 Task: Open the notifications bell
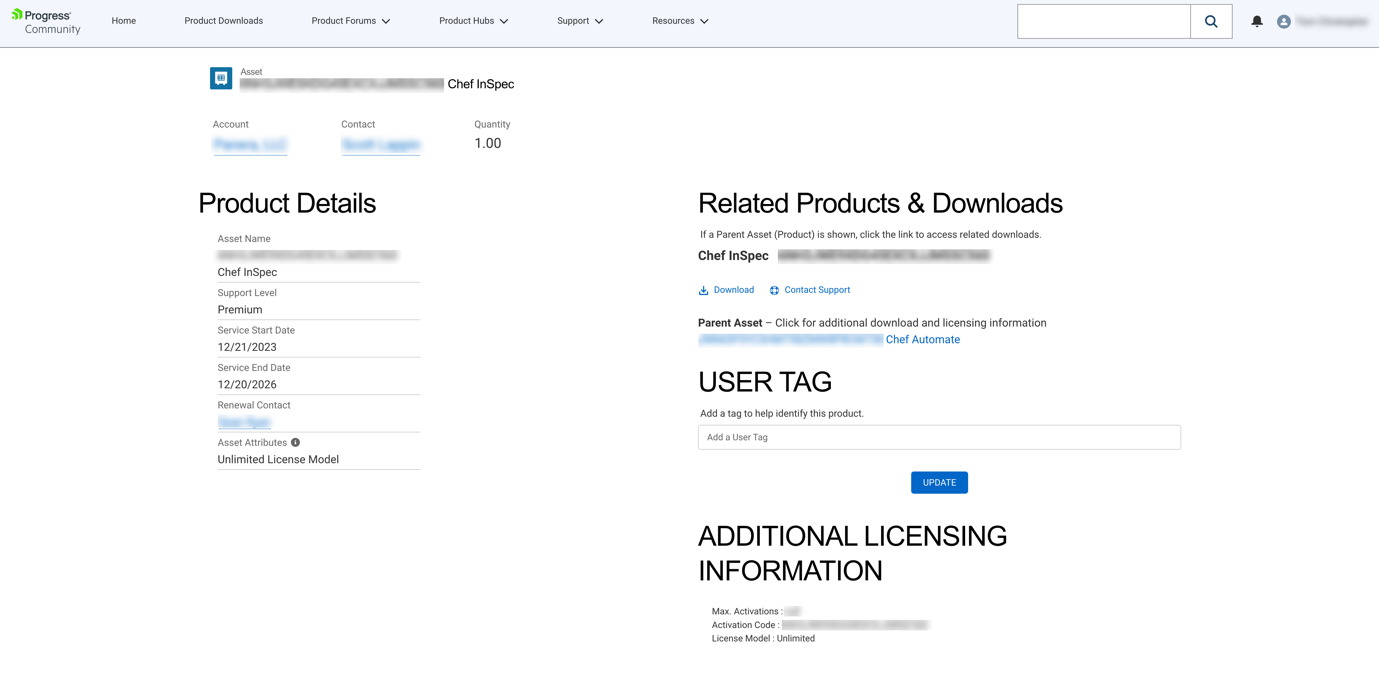1256,21
